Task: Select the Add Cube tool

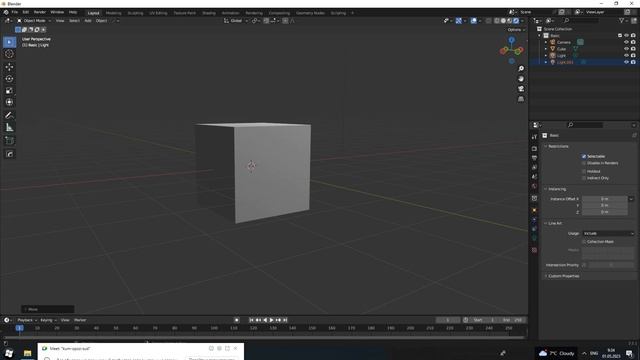Action: pyautogui.click(x=9, y=141)
